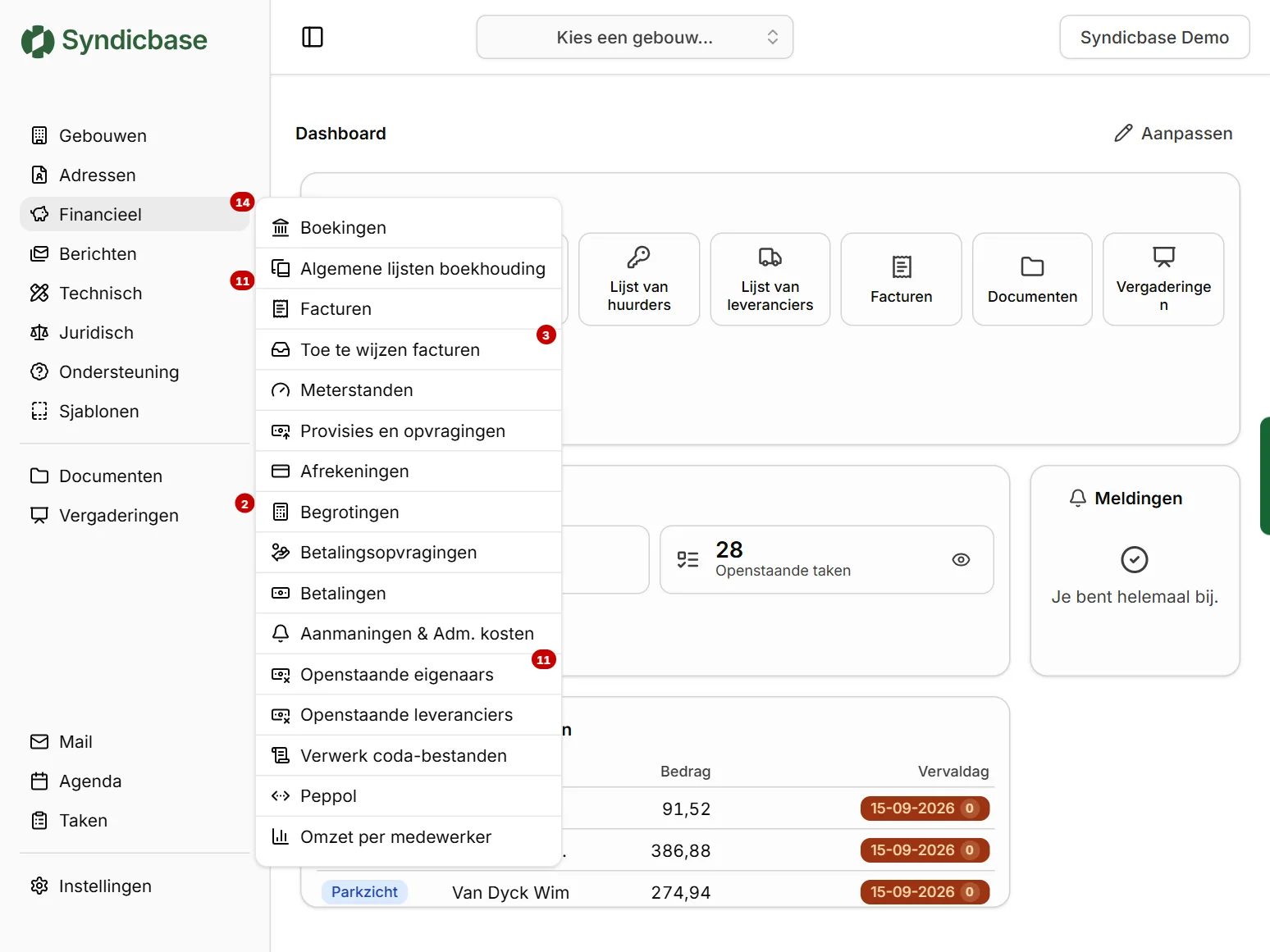Open Toe te wijzen facturen
This screenshot has width=1270, height=952.
point(409,349)
